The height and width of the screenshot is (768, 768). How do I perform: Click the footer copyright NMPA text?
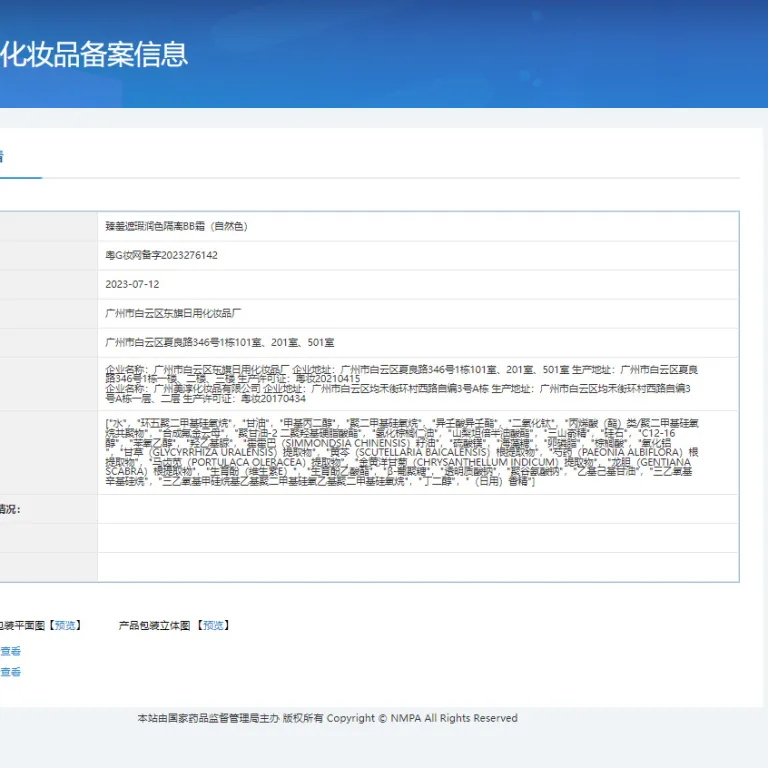pyautogui.click(x=327, y=718)
